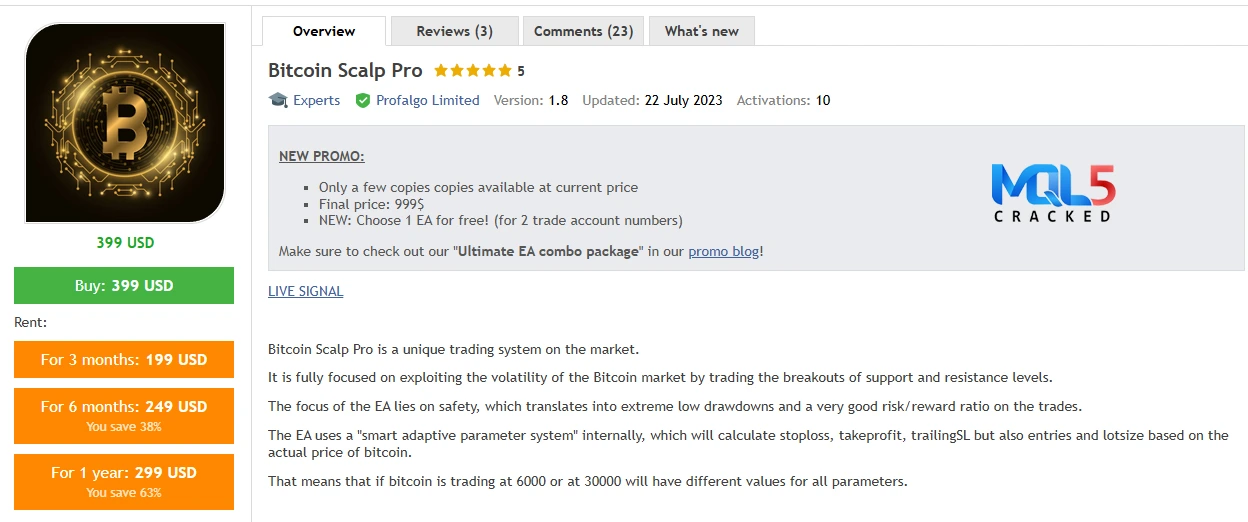1248x522 pixels.
Task: Click the green verified shield icon
Action: (363, 100)
